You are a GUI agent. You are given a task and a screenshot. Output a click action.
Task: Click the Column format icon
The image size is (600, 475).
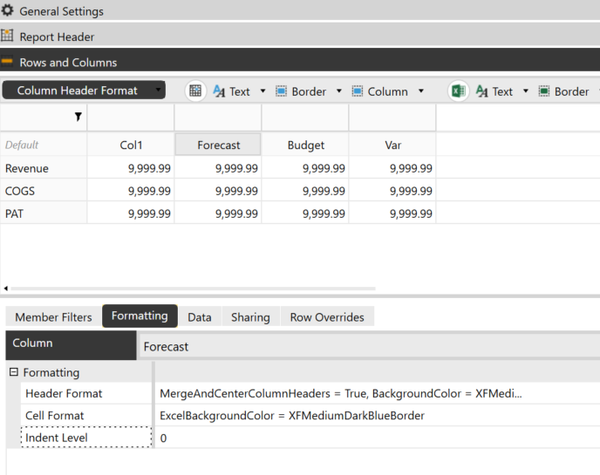[356, 91]
